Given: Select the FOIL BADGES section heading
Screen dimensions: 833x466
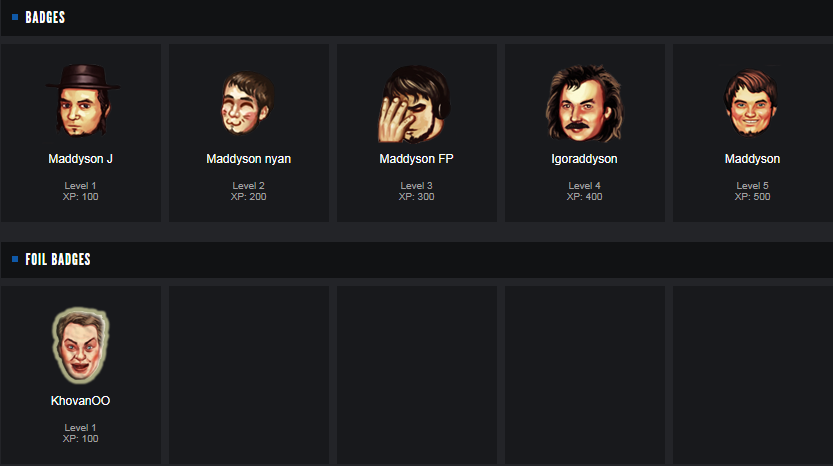Looking at the screenshot, I should 58,259.
